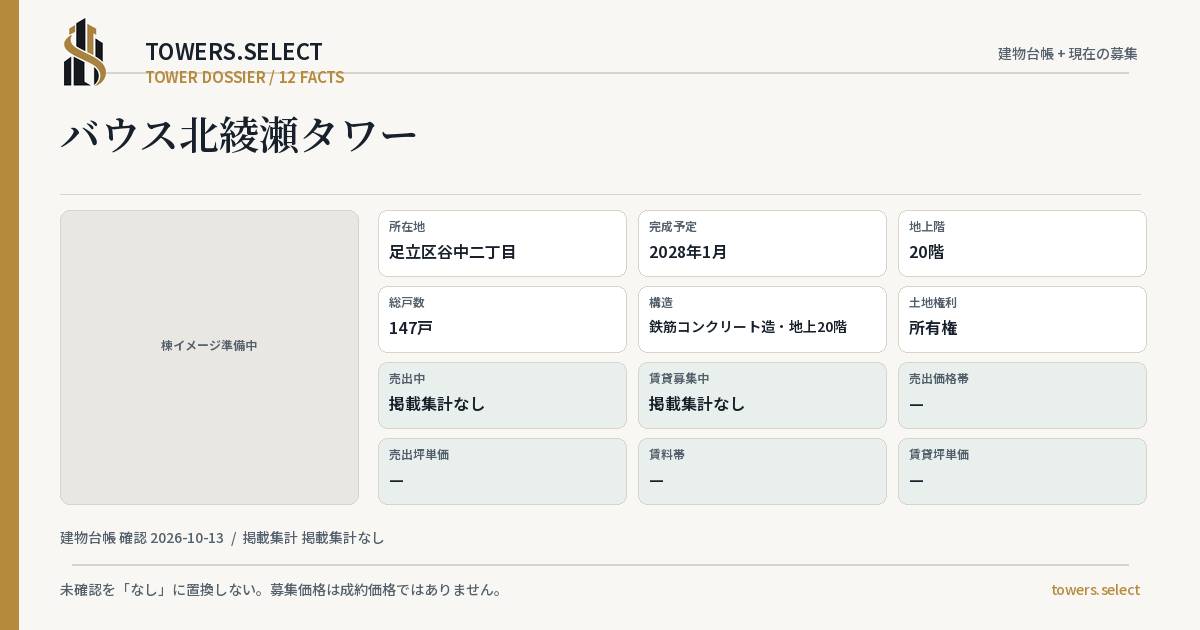1200x630 pixels.
Task: Select the 総戸数 value 147戸
Action: (x=411, y=328)
